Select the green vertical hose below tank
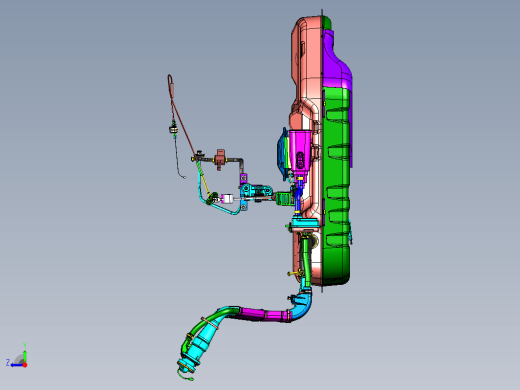This screenshot has height=390, width=520. (x=306, y=262)
